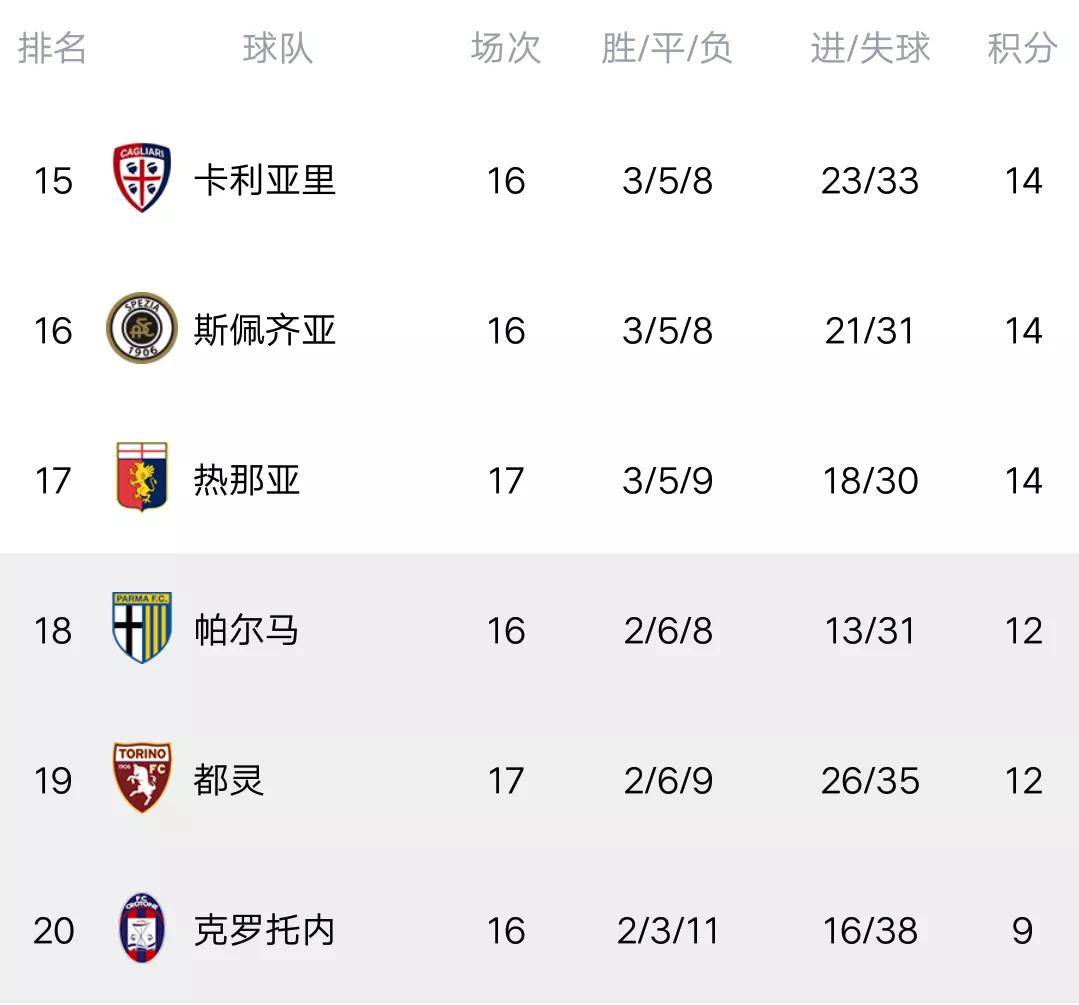Open the Parma F.C. shield logo
The image size is (1079, 1005).
[142, 627]
